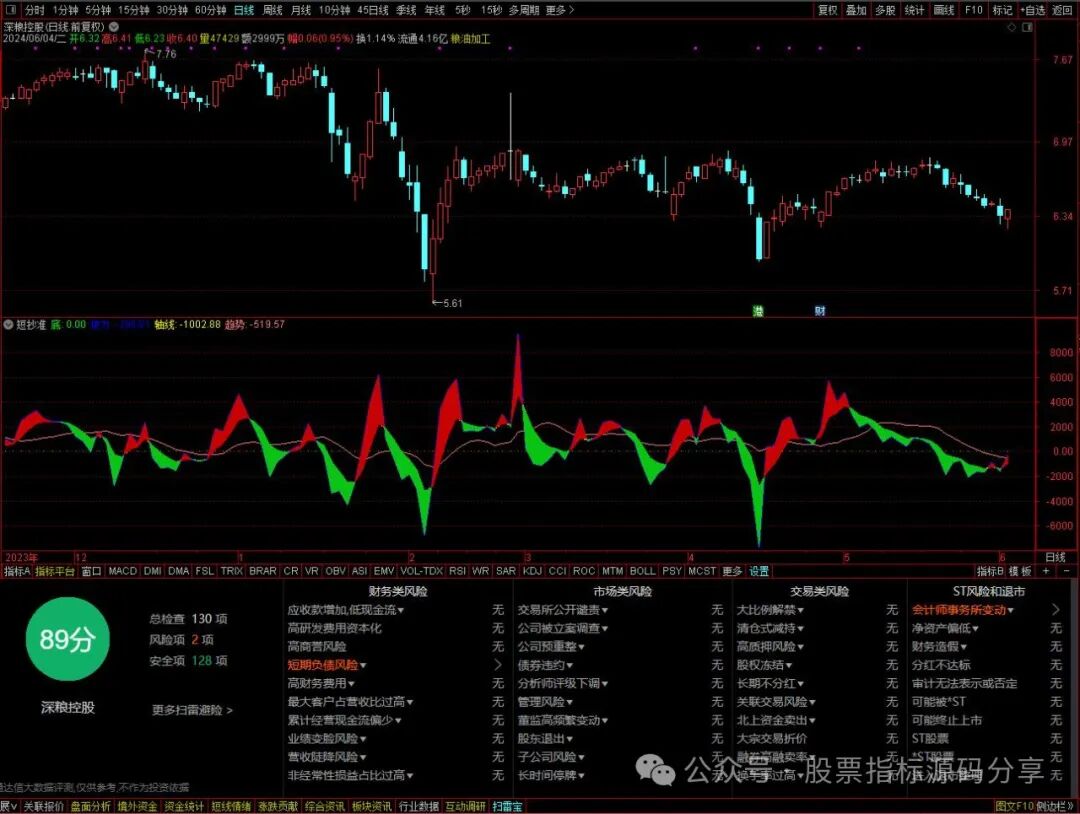
Task: Collapse the 短抄准 indicator panel icon
Action: coord(9,324)
